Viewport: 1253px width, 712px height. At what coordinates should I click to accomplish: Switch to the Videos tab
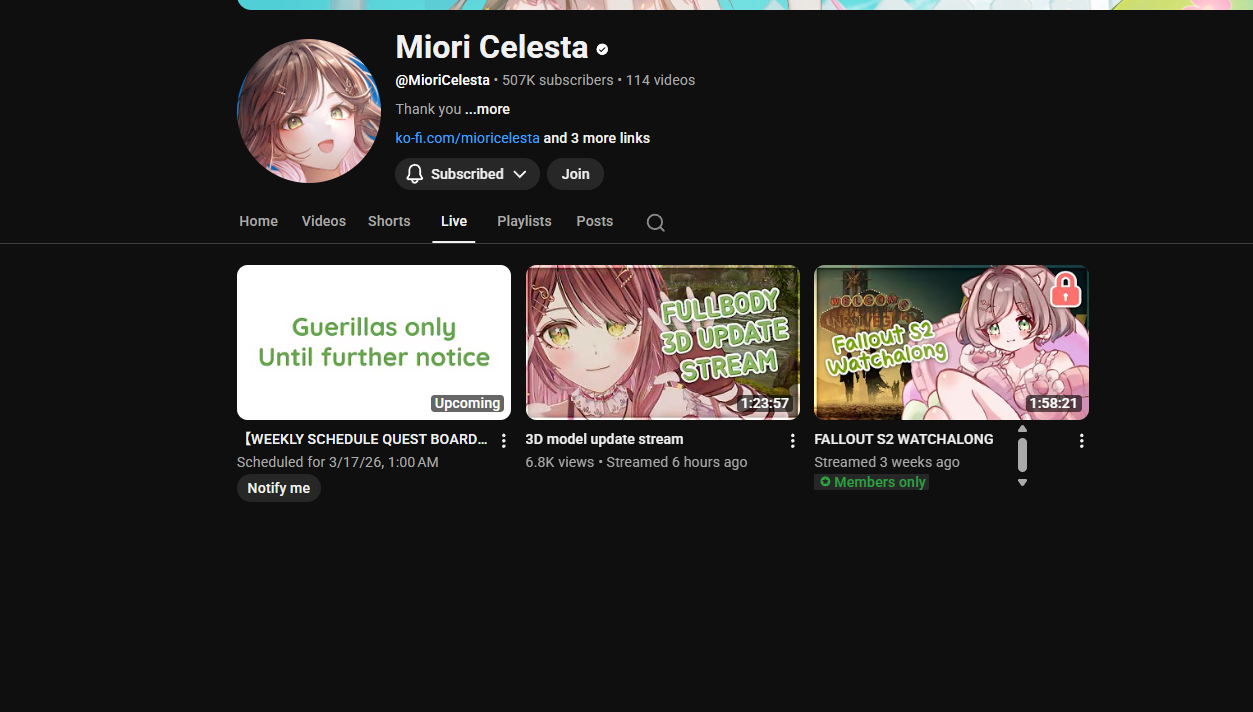point(324,221)
